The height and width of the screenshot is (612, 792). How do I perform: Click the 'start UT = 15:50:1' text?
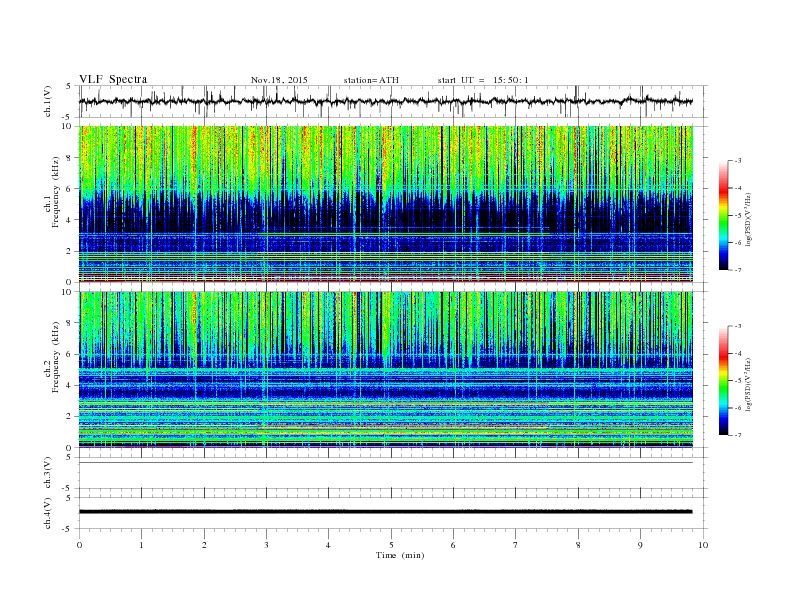(483, 80)
